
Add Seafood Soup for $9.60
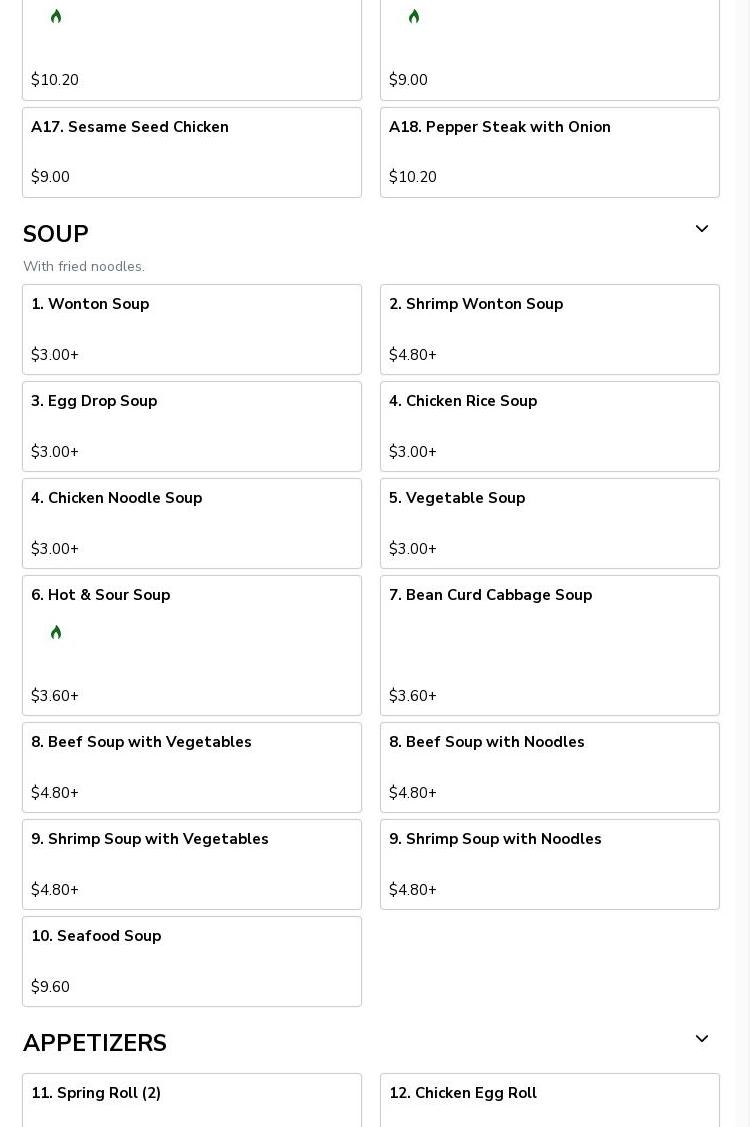[192, 962]
